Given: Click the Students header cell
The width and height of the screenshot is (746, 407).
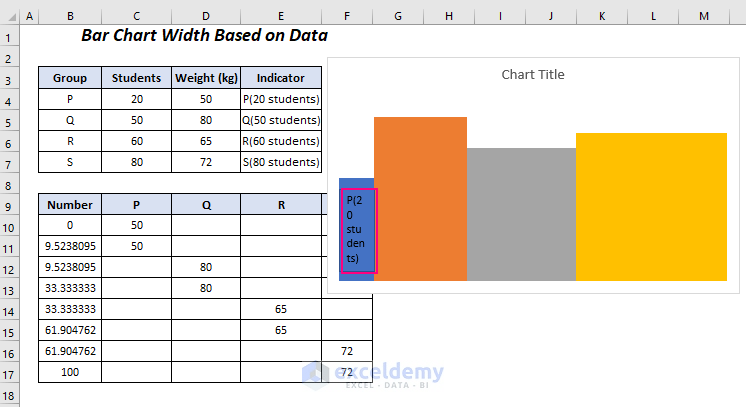Looking at the screenshot, I should [x=137, y=78].
